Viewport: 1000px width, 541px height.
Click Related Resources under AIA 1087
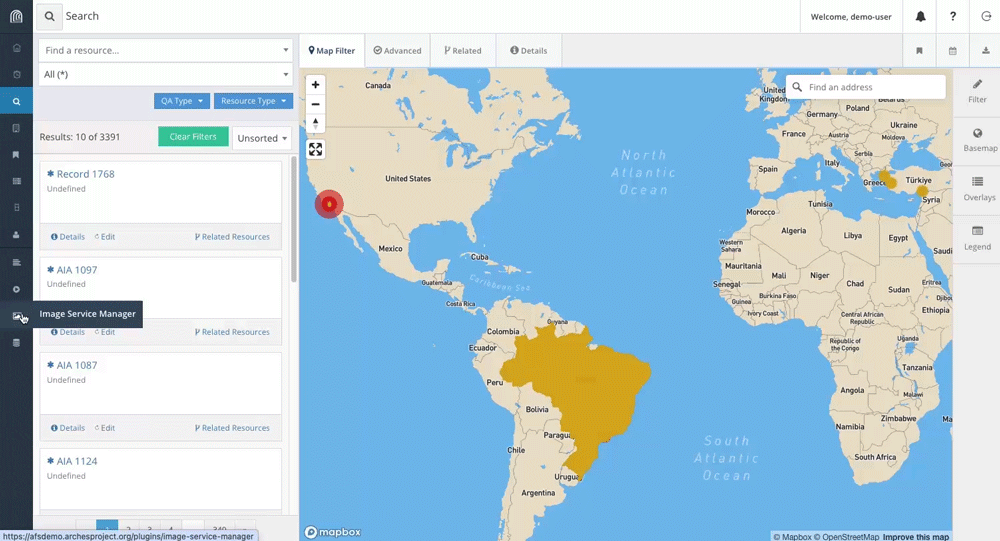pos(232,428)
